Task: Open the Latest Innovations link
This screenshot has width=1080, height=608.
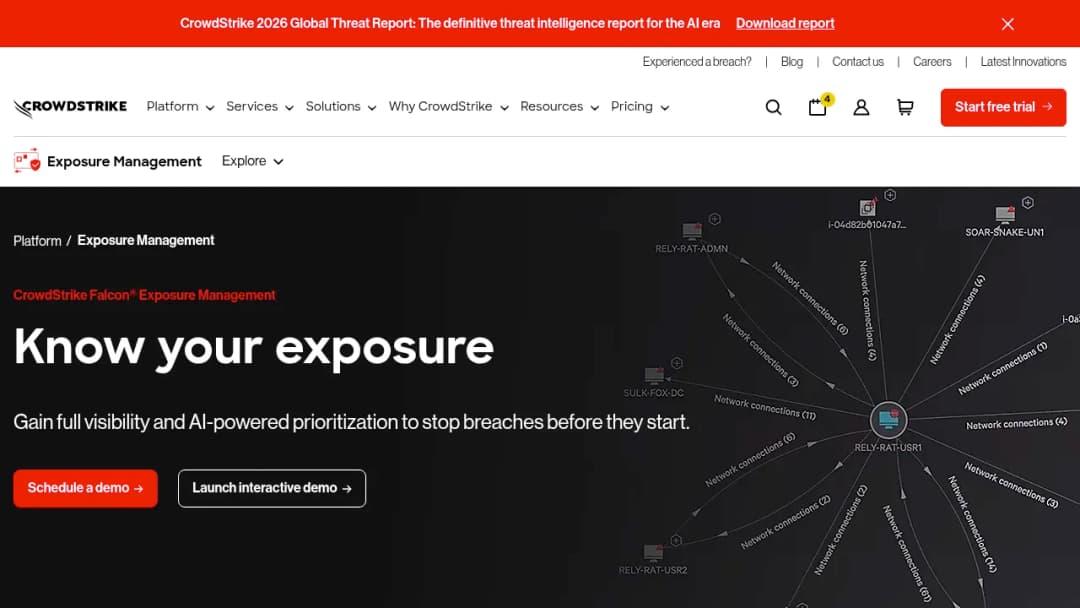Action: [1023, 62]
